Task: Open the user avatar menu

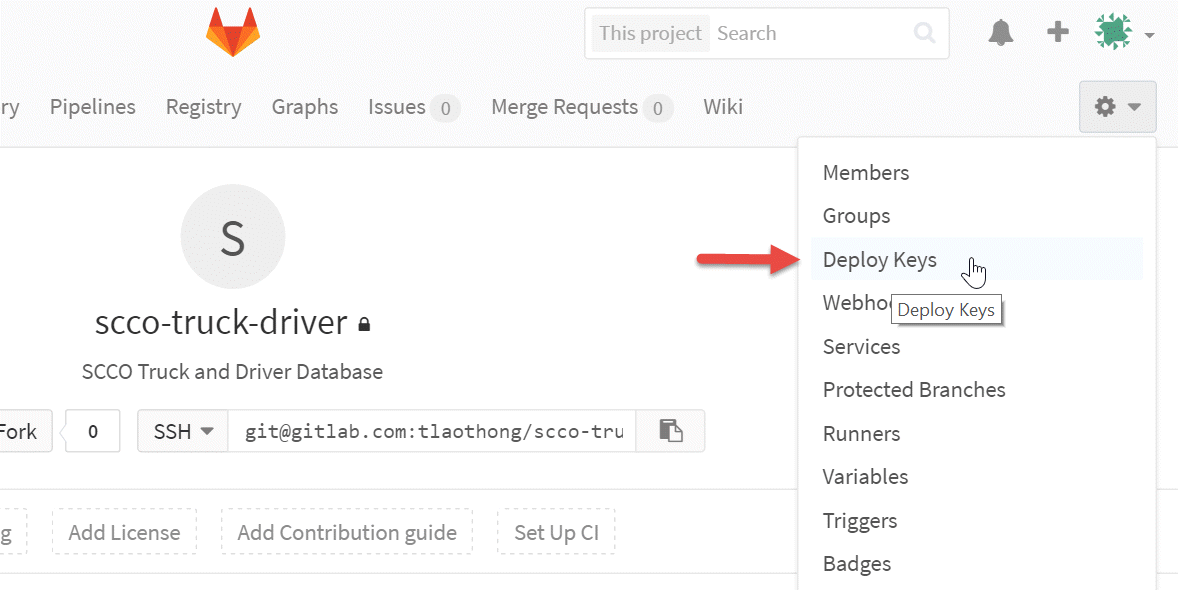Action: (1123, 33)
